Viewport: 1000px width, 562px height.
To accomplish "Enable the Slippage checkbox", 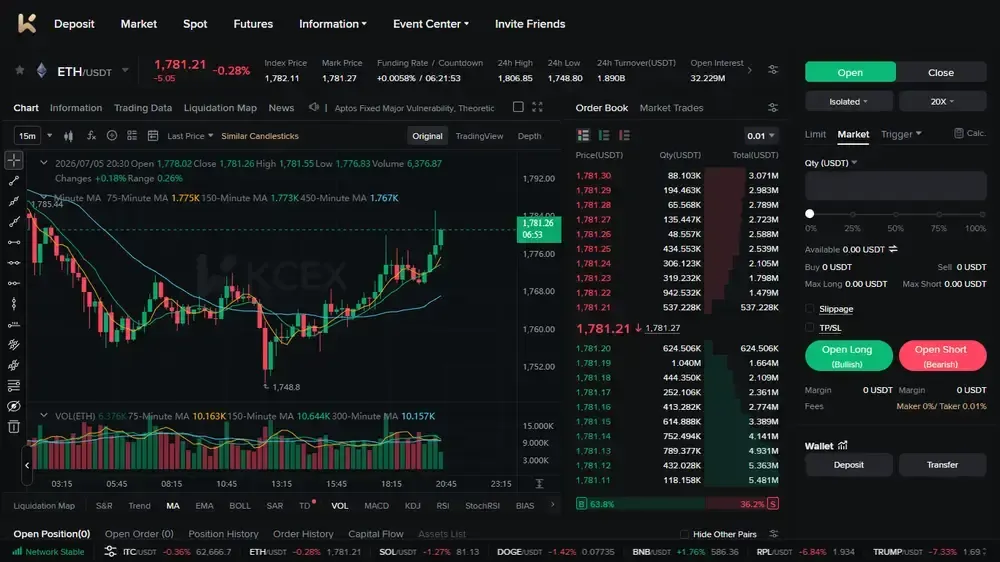I will (x=810, y=309).
